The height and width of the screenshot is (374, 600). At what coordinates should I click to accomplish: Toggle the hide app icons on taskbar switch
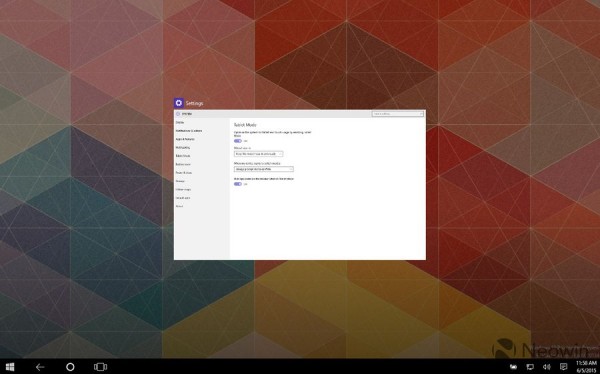(238, 184)
